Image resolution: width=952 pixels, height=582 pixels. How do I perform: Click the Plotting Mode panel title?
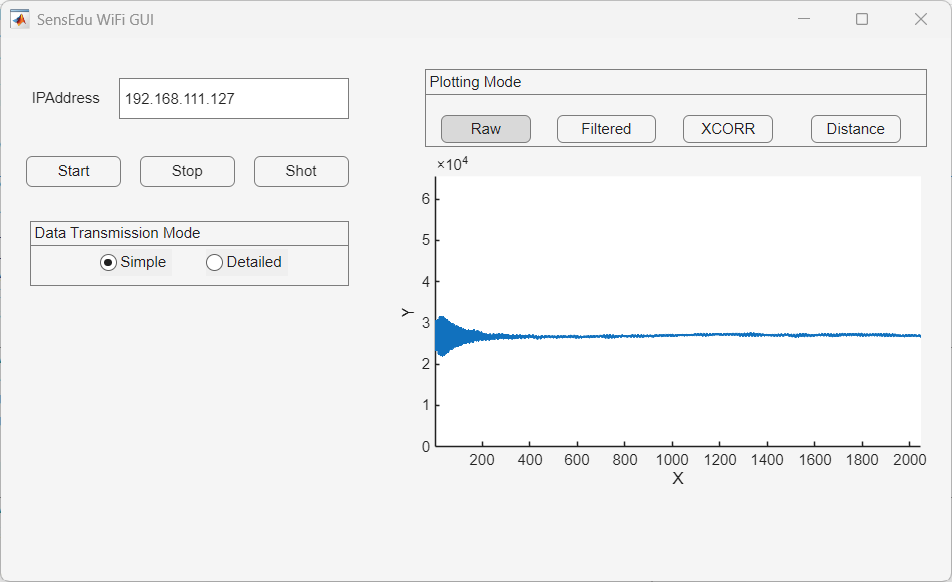pyautogui.click(x=475, y=82)
